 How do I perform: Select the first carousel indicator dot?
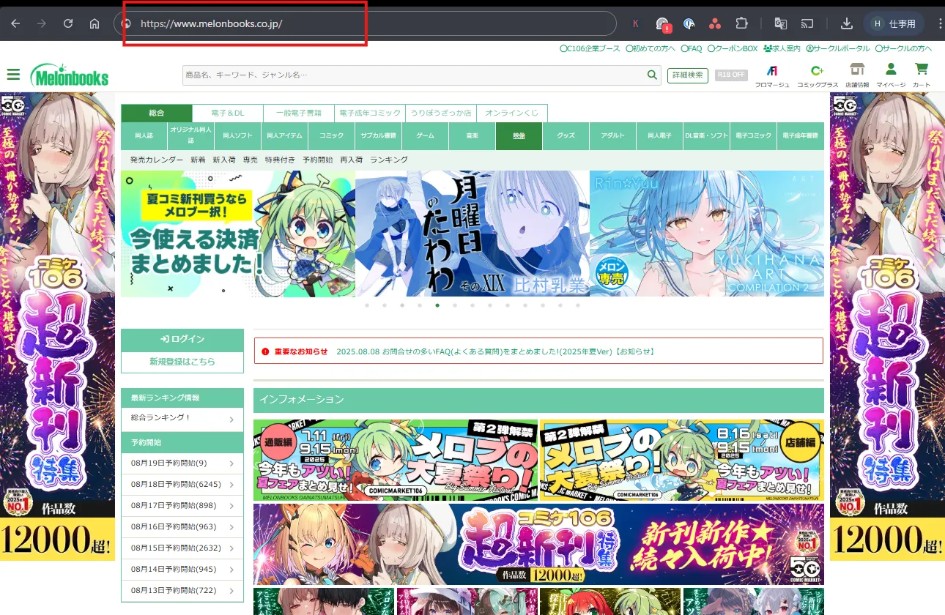367,305
